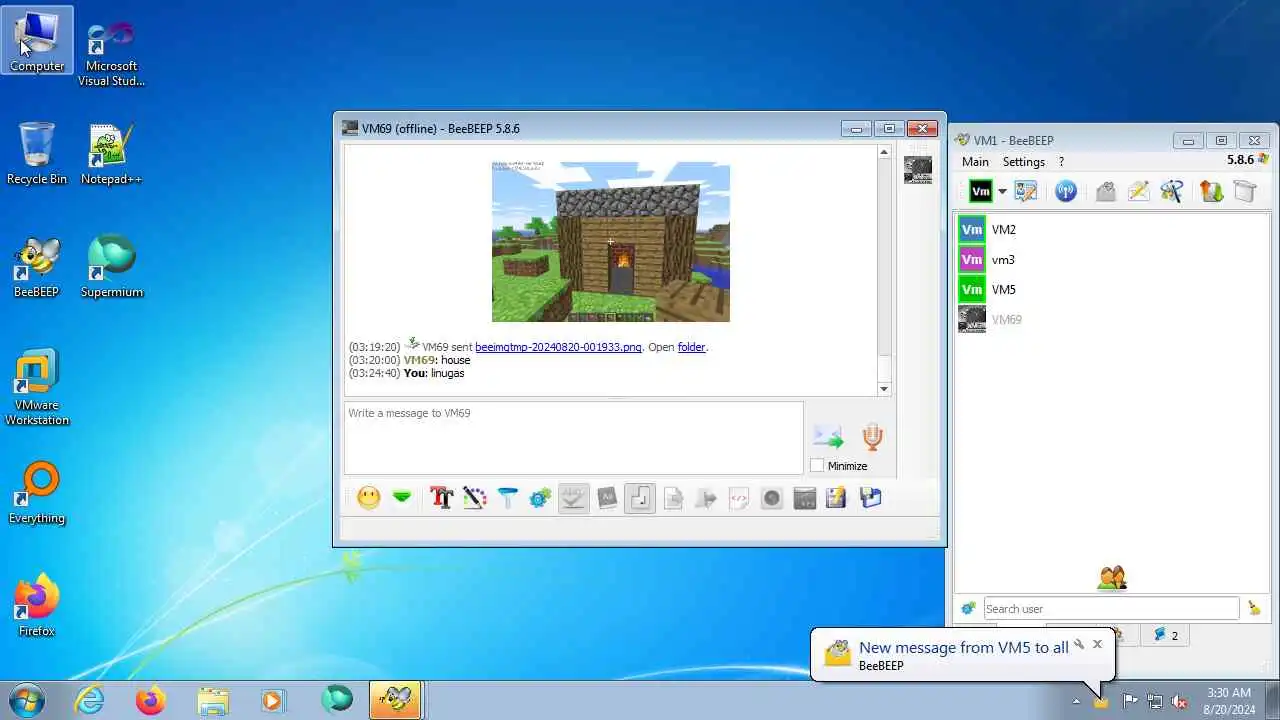Open the file transfer up-down arrows icon
Image resolution: width=1280 pixels, height=720 pixels.
(1211, 191)
